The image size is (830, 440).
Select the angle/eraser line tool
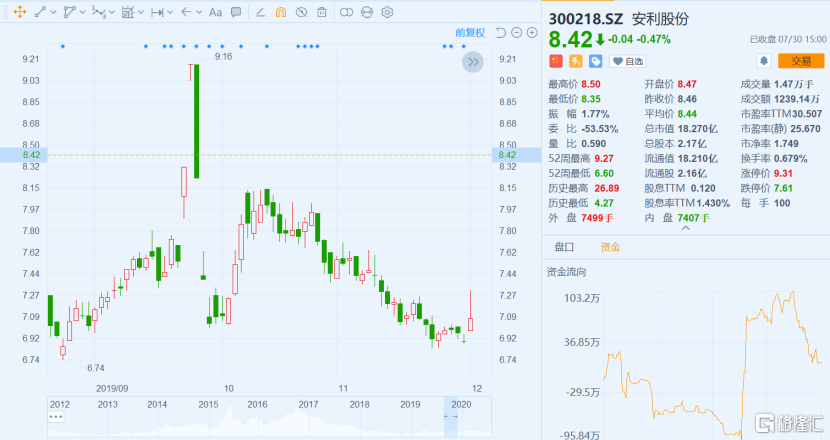[260, 12]
